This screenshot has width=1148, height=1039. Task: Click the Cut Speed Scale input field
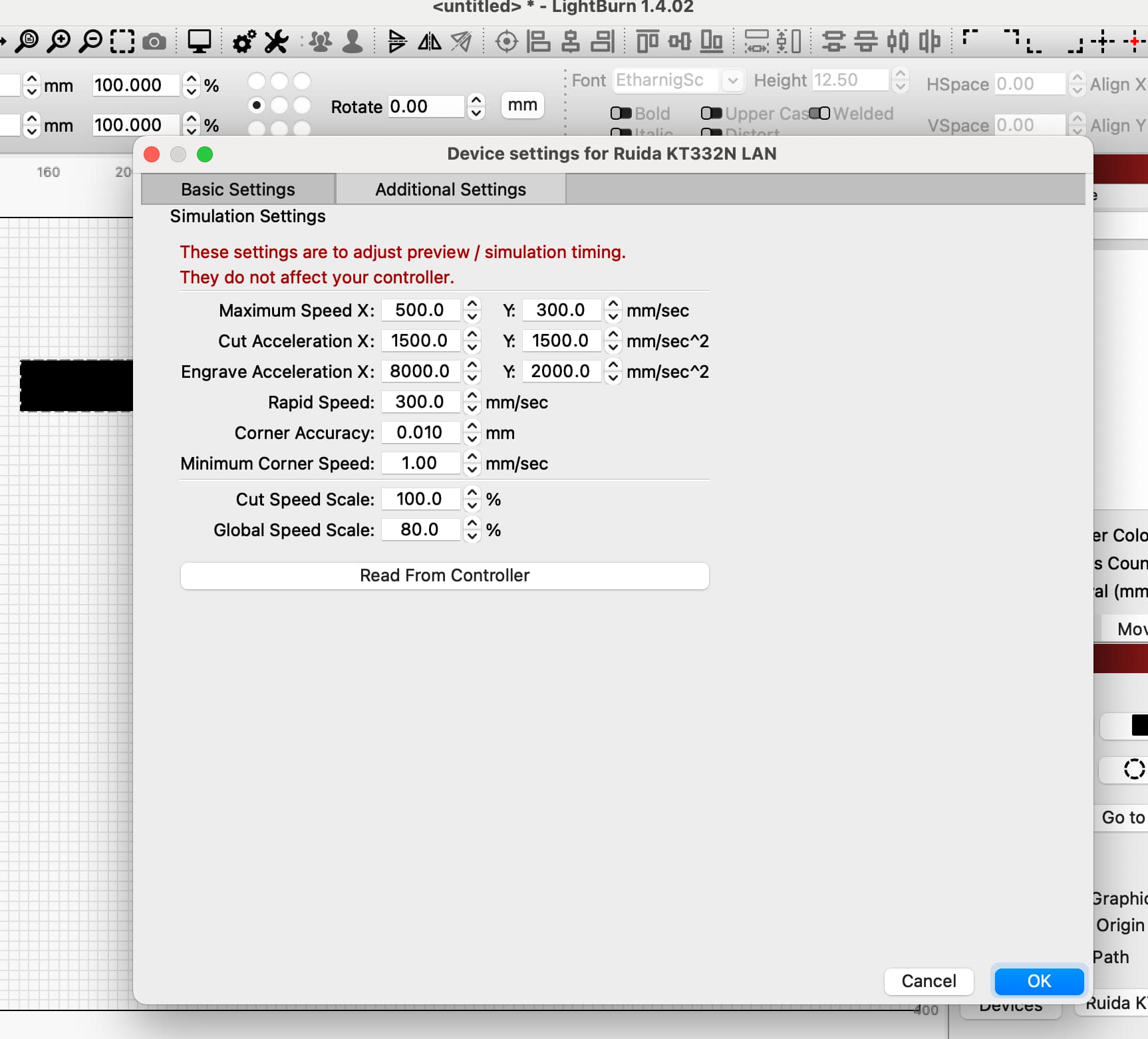pyautogui.click(x=420, y=498)
